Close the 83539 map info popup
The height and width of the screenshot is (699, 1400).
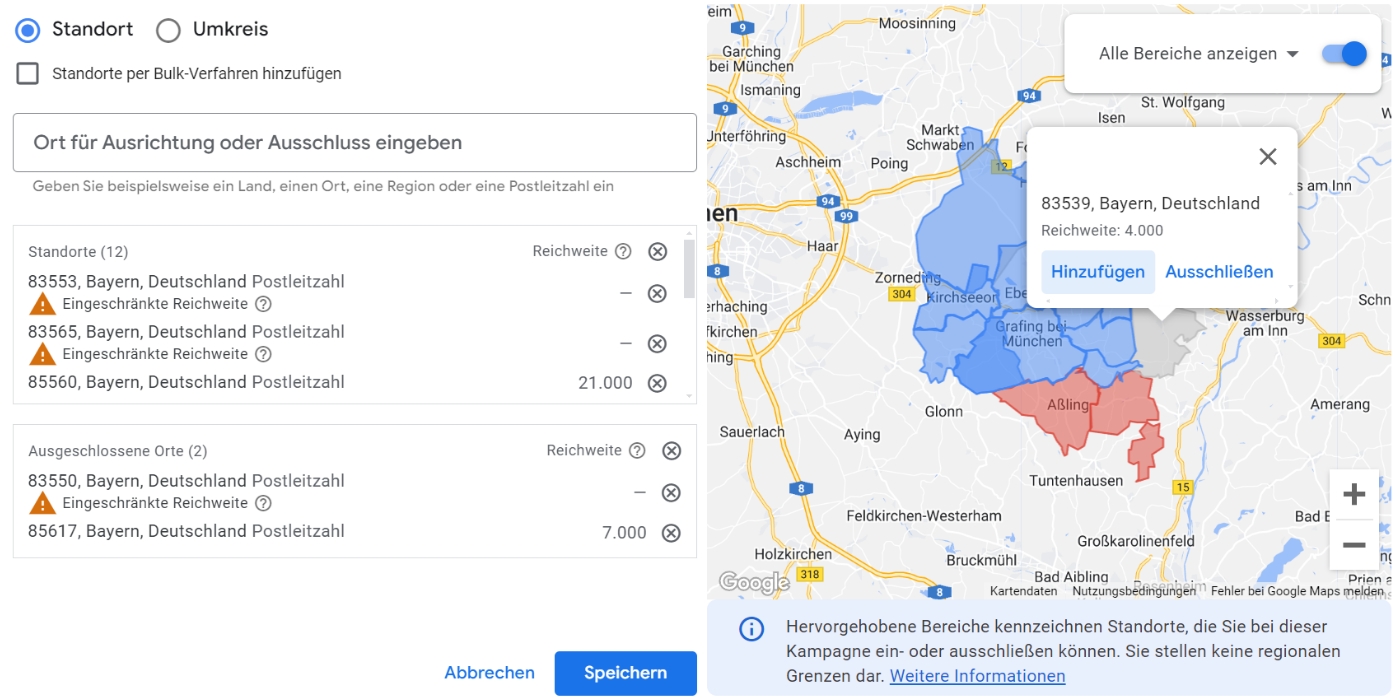coord(1268,156)
